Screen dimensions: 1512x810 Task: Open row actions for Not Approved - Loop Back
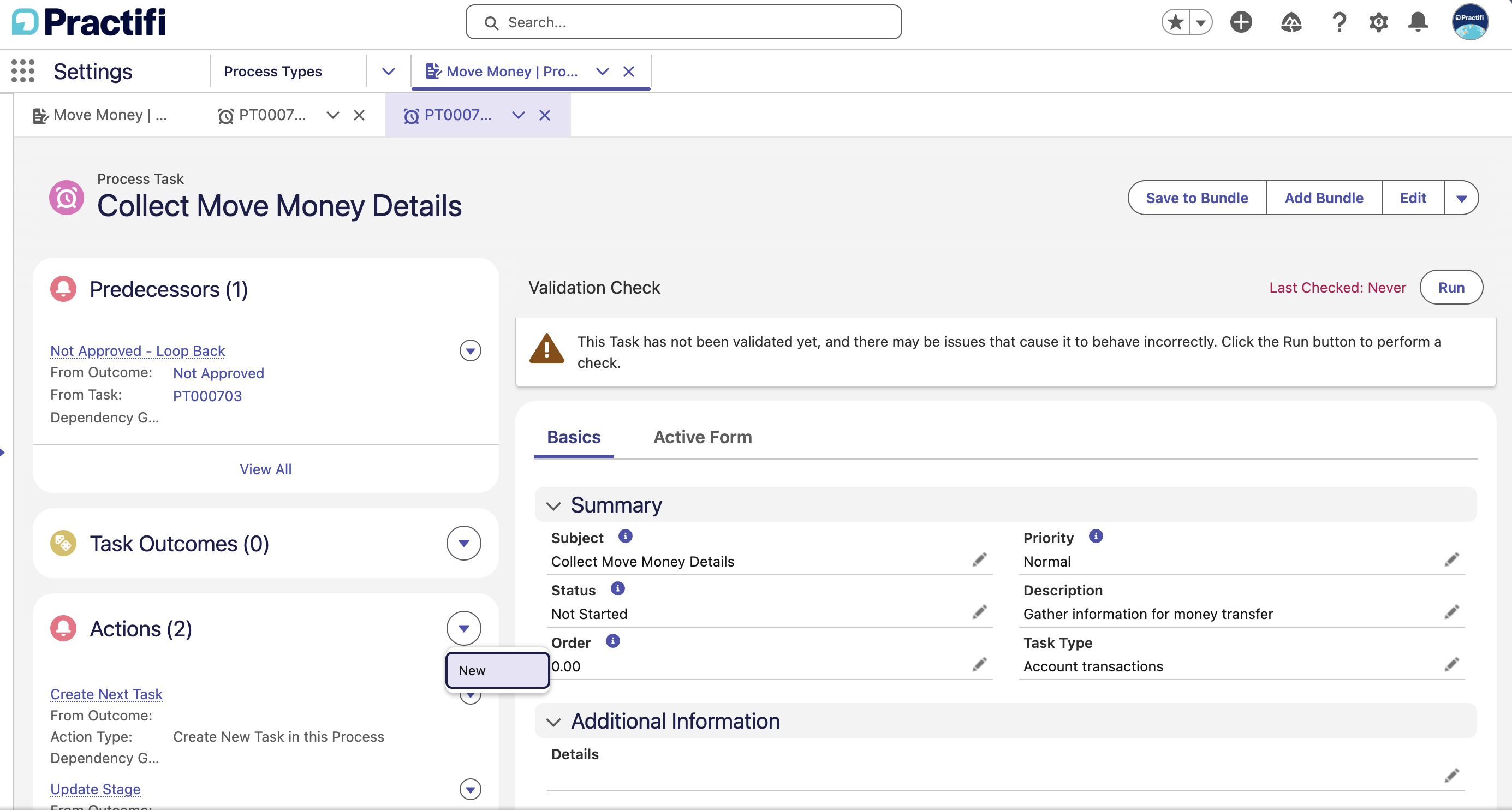[470, 350]
